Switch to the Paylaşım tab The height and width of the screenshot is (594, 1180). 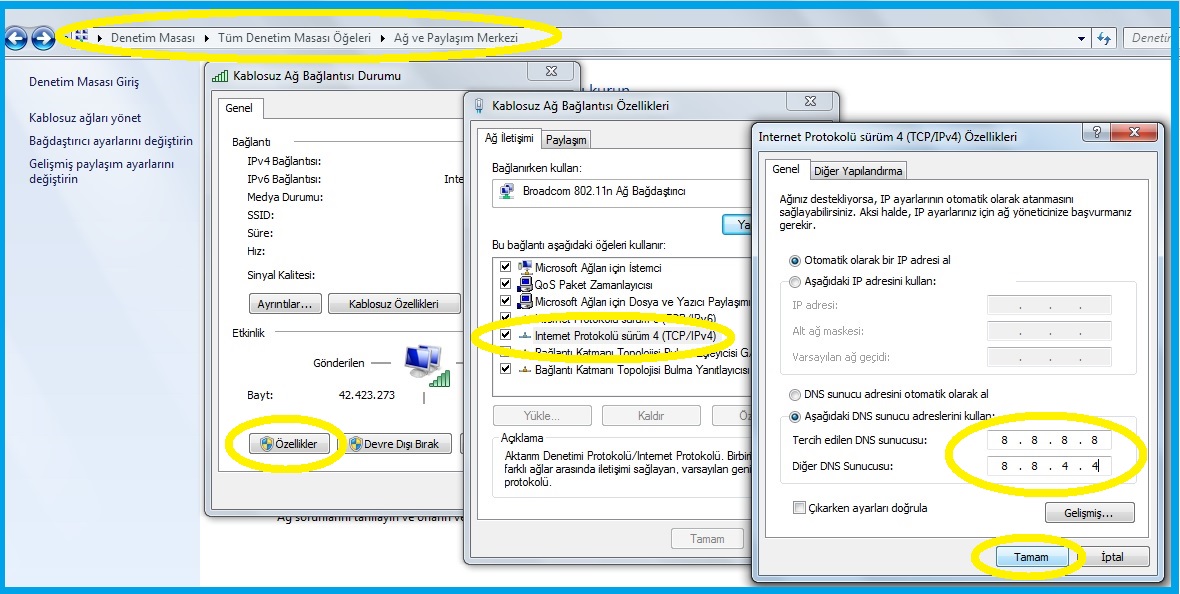coord(566,140)
